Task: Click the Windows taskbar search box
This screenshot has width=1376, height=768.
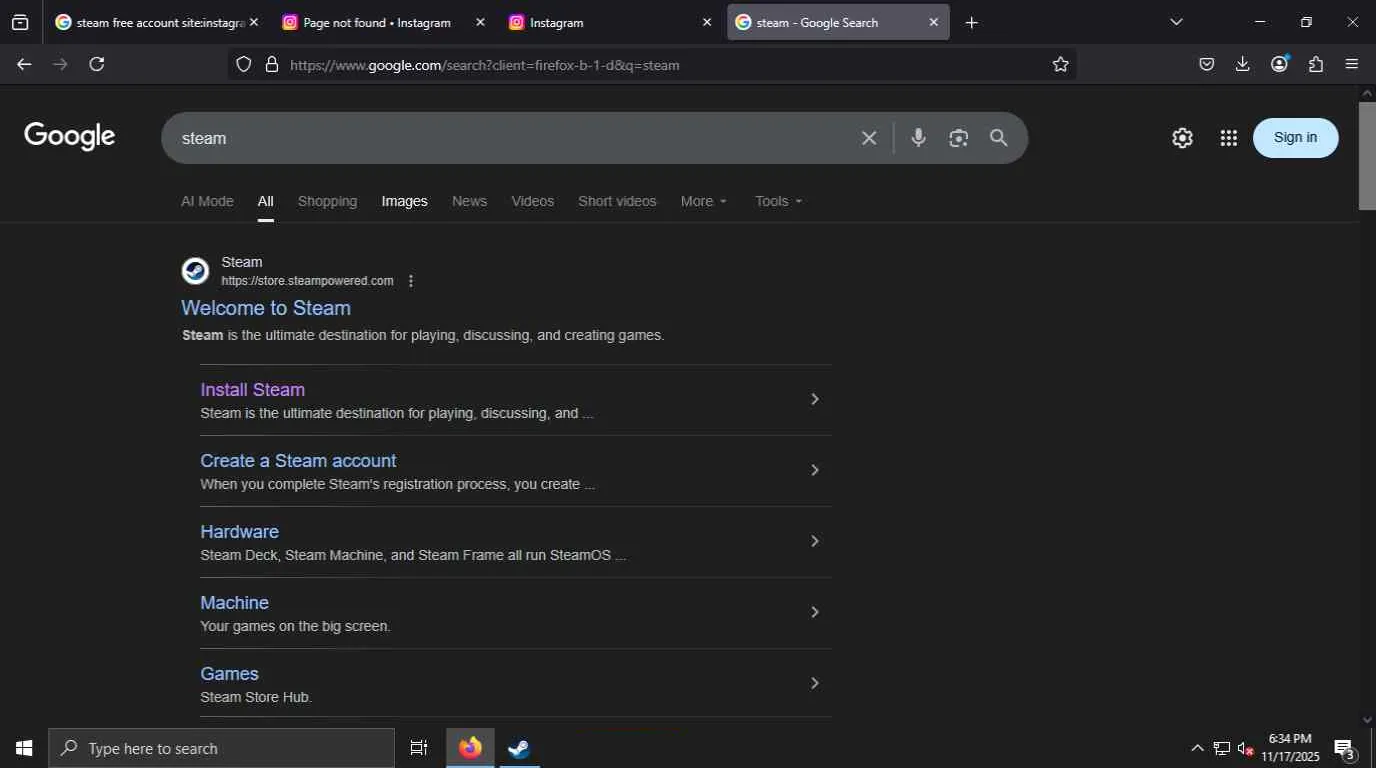Action: (x=221, y=748)
